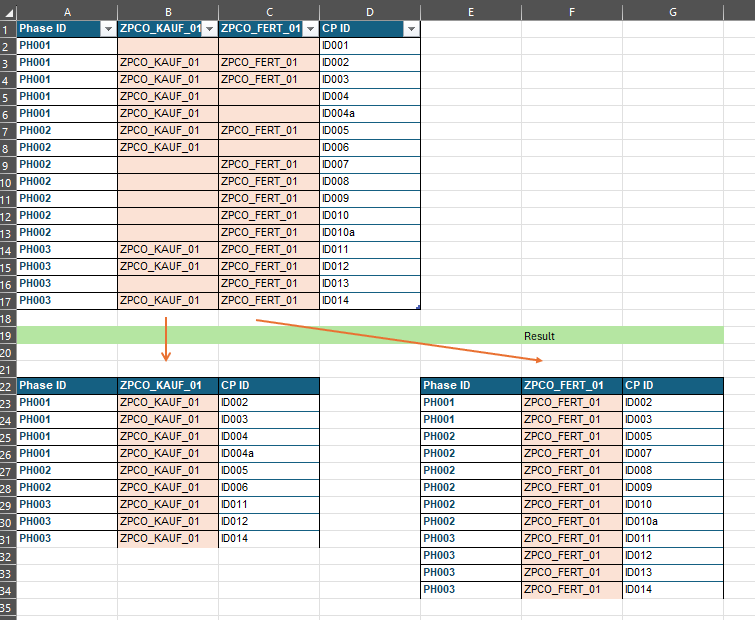Select column G header
755x620 pixels.
pos(673,12)
